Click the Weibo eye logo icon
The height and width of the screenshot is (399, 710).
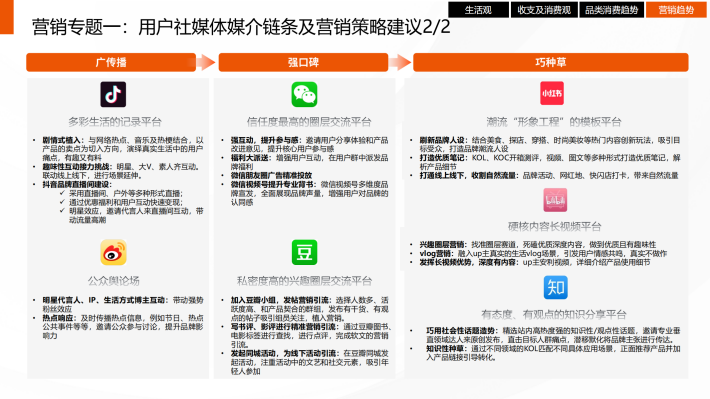coord(113,252)
